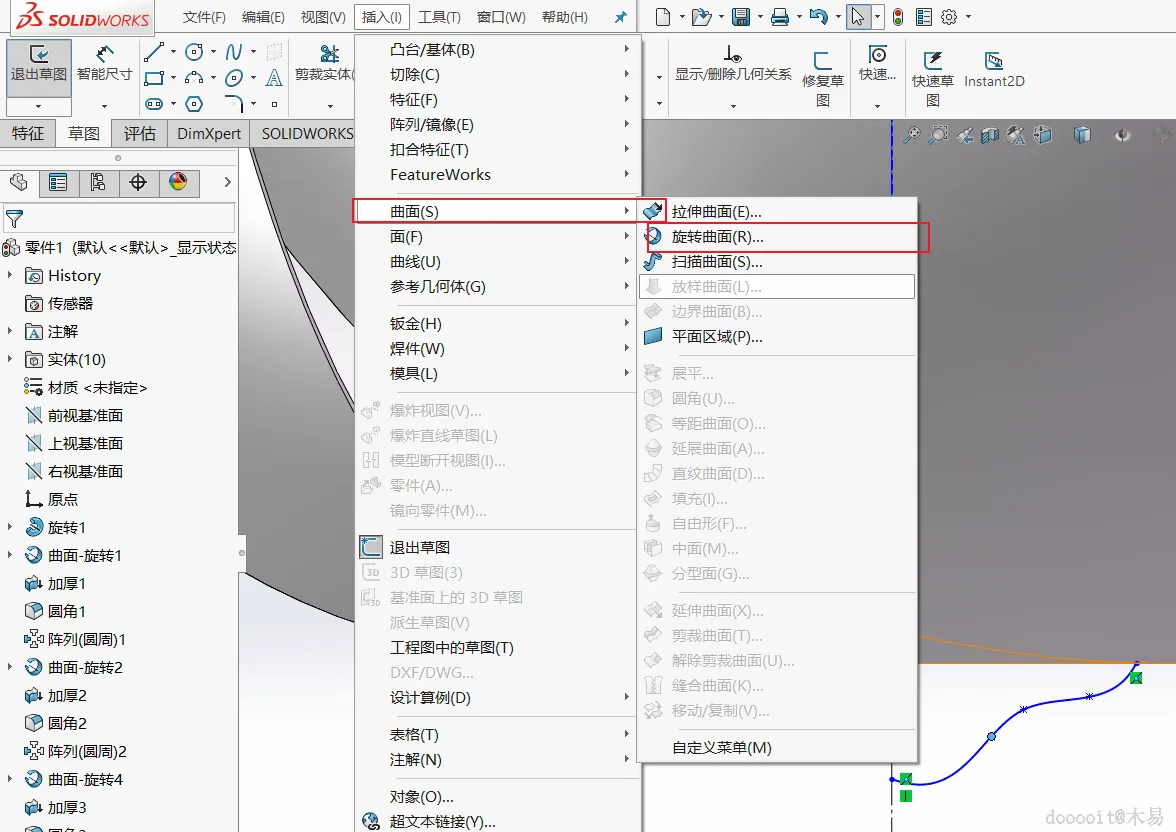This screenshot has height=832, width=1176.
Task: Click the Rebuild traffic light icon
Action: 898,17
